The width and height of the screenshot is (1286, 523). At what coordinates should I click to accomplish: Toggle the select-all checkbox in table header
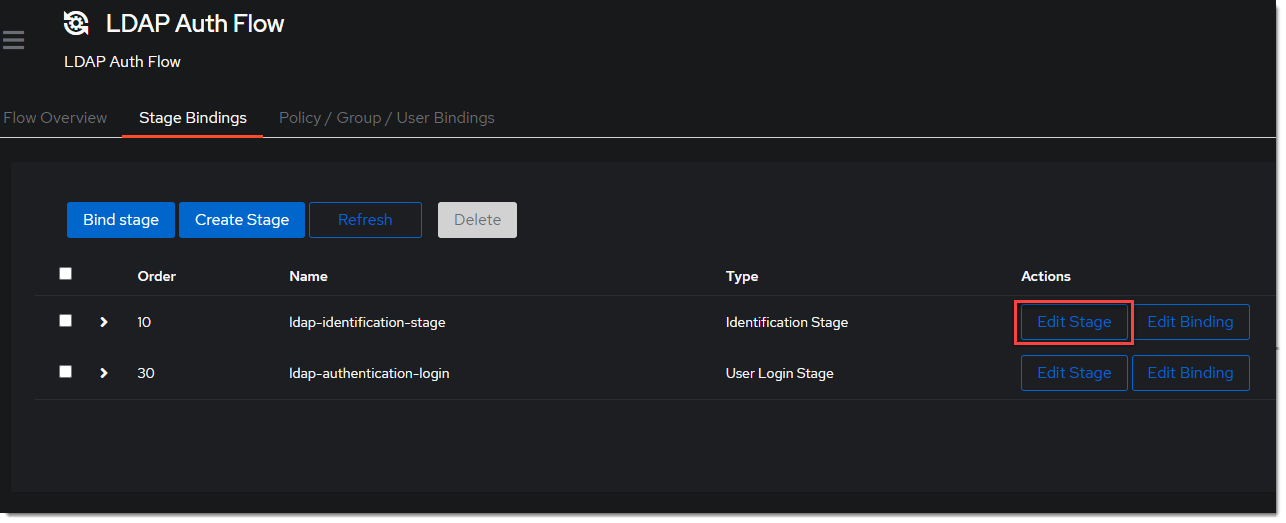point(66,274)
